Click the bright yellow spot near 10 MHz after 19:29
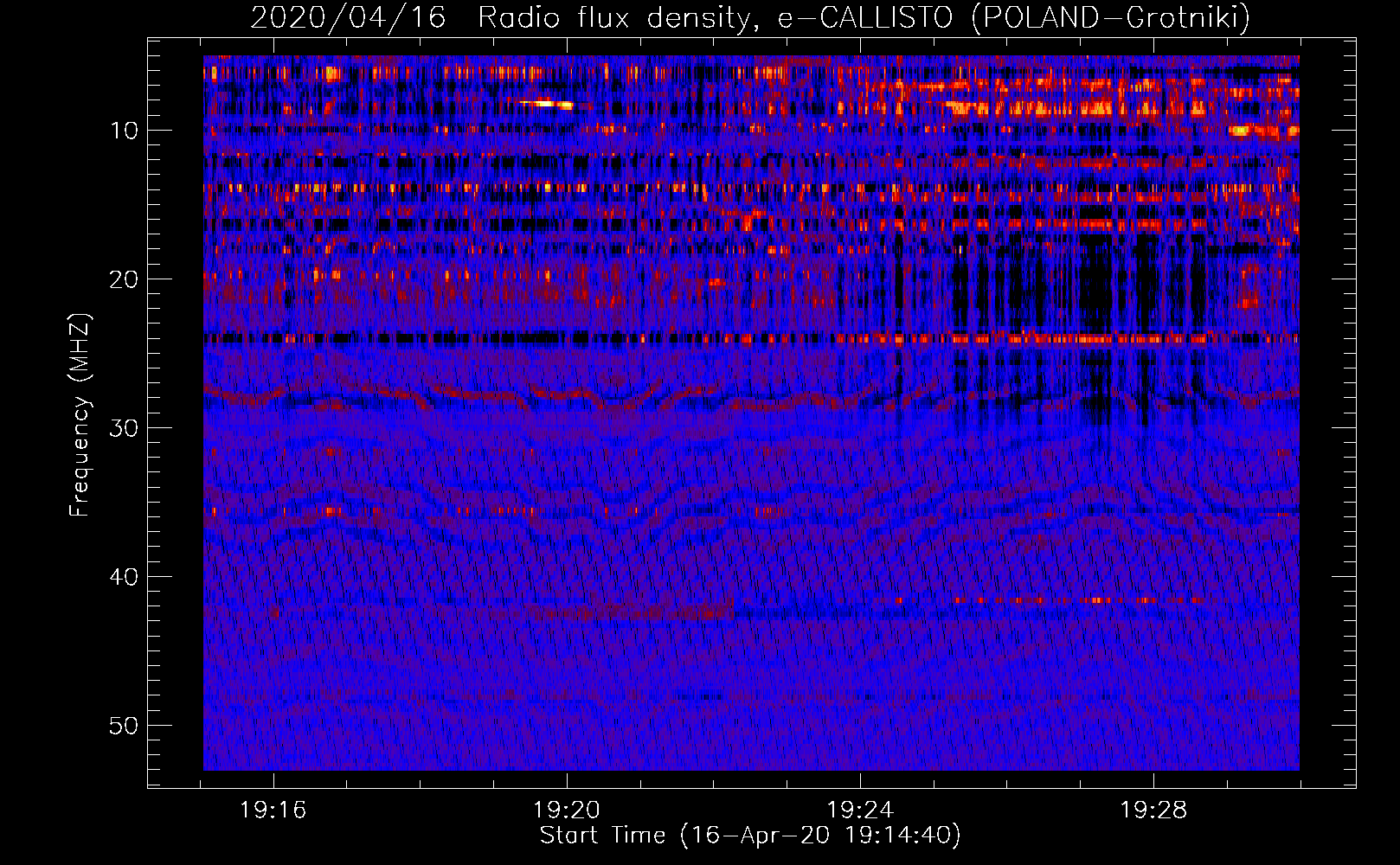The height and width of the screenshot is (865, 1400). 1242,131
